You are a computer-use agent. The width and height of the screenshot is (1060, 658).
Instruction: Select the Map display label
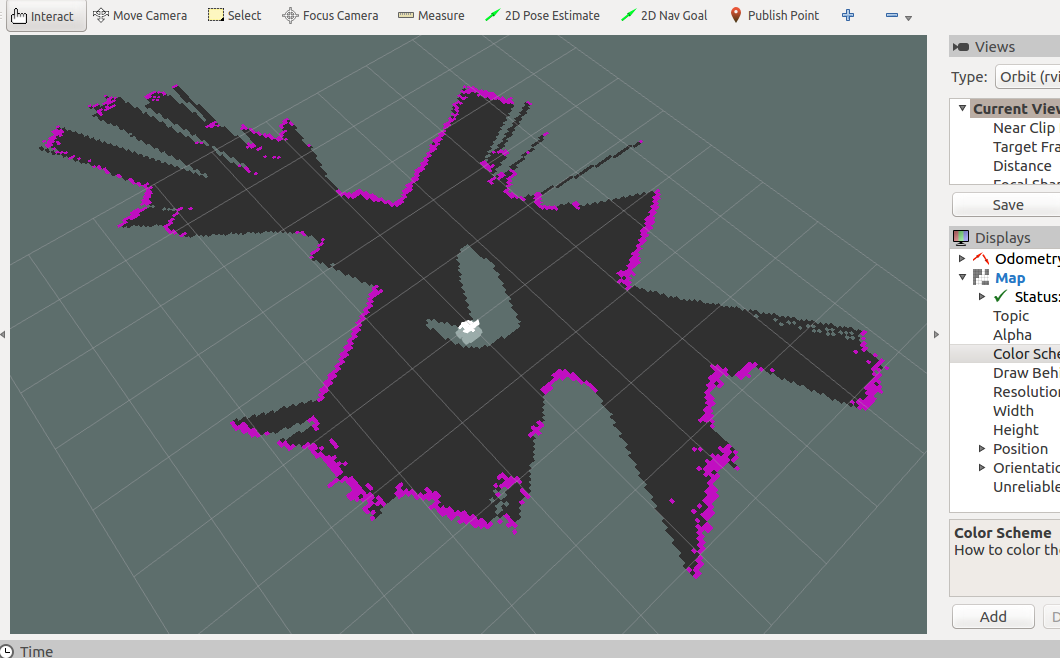[1010, 278]
